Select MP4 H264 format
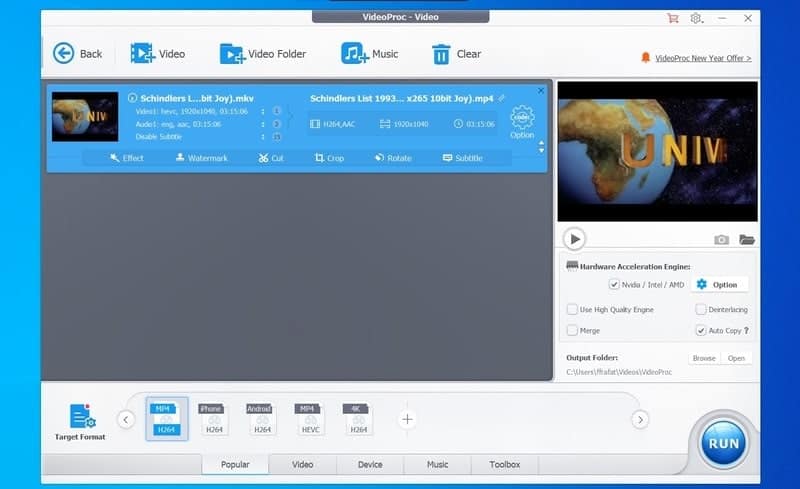Screen dimensions: 800x489 [166, 419]
